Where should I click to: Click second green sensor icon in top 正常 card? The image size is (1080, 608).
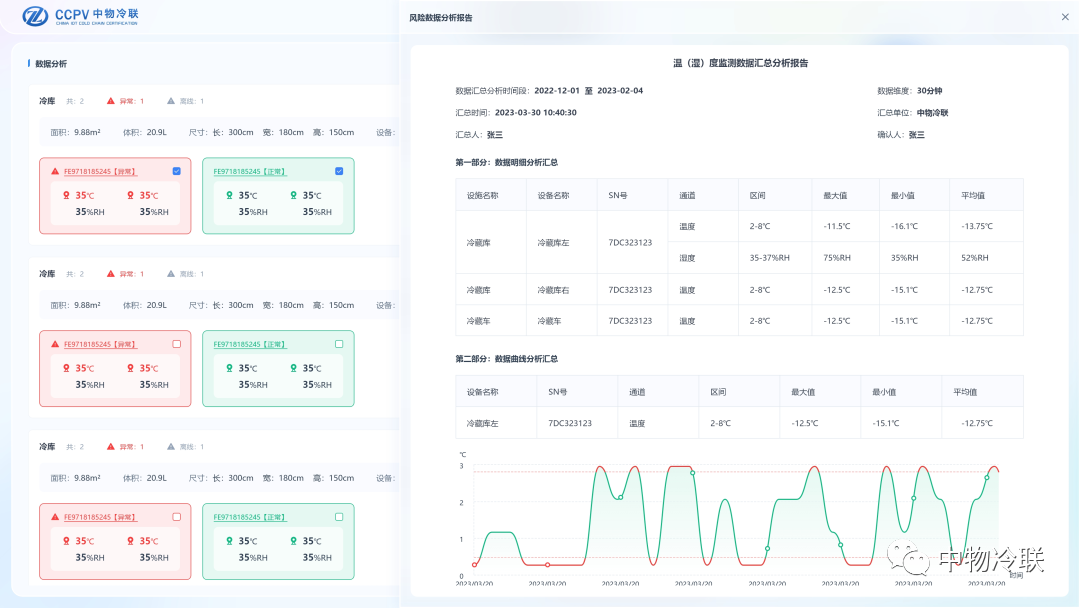293,196
